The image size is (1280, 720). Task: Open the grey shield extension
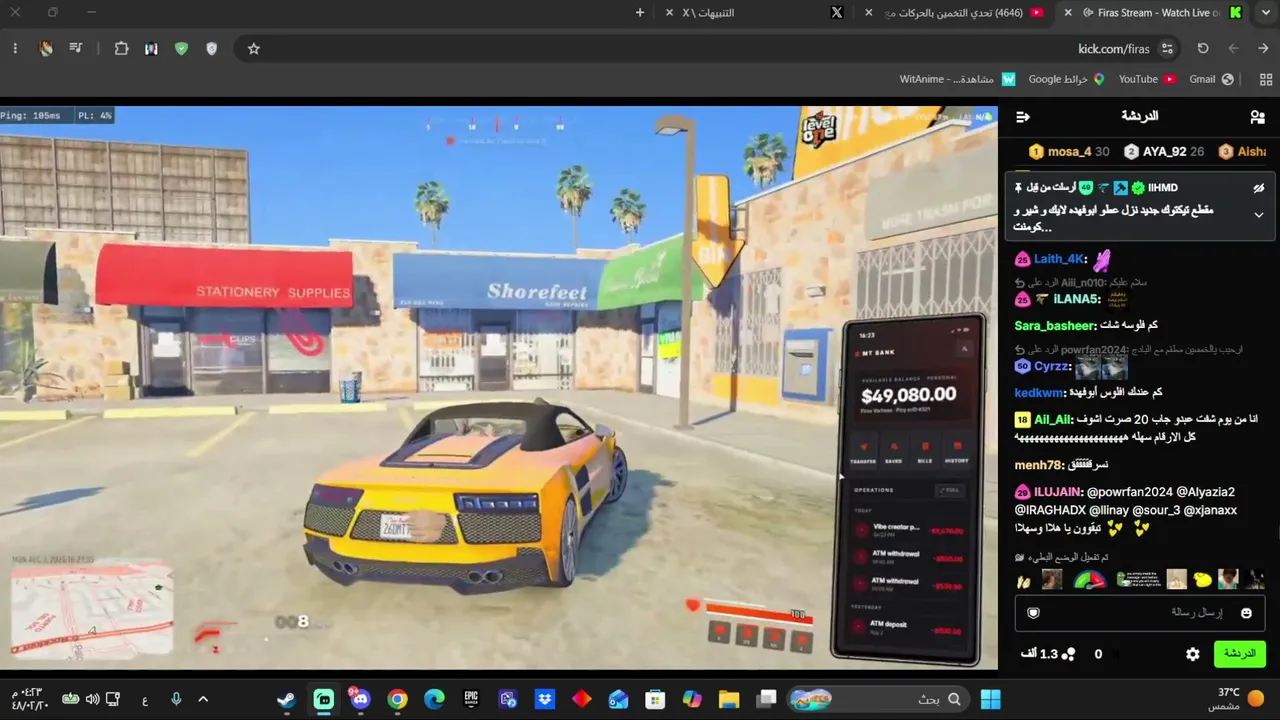point(211,48)
